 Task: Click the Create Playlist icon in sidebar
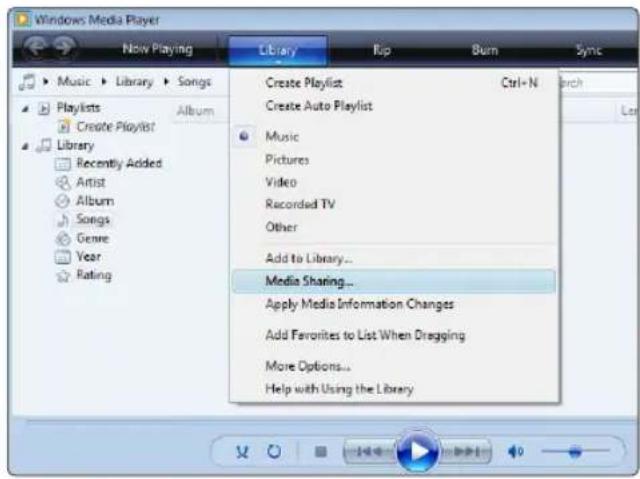pyautogui.click(x=64, y=127)
